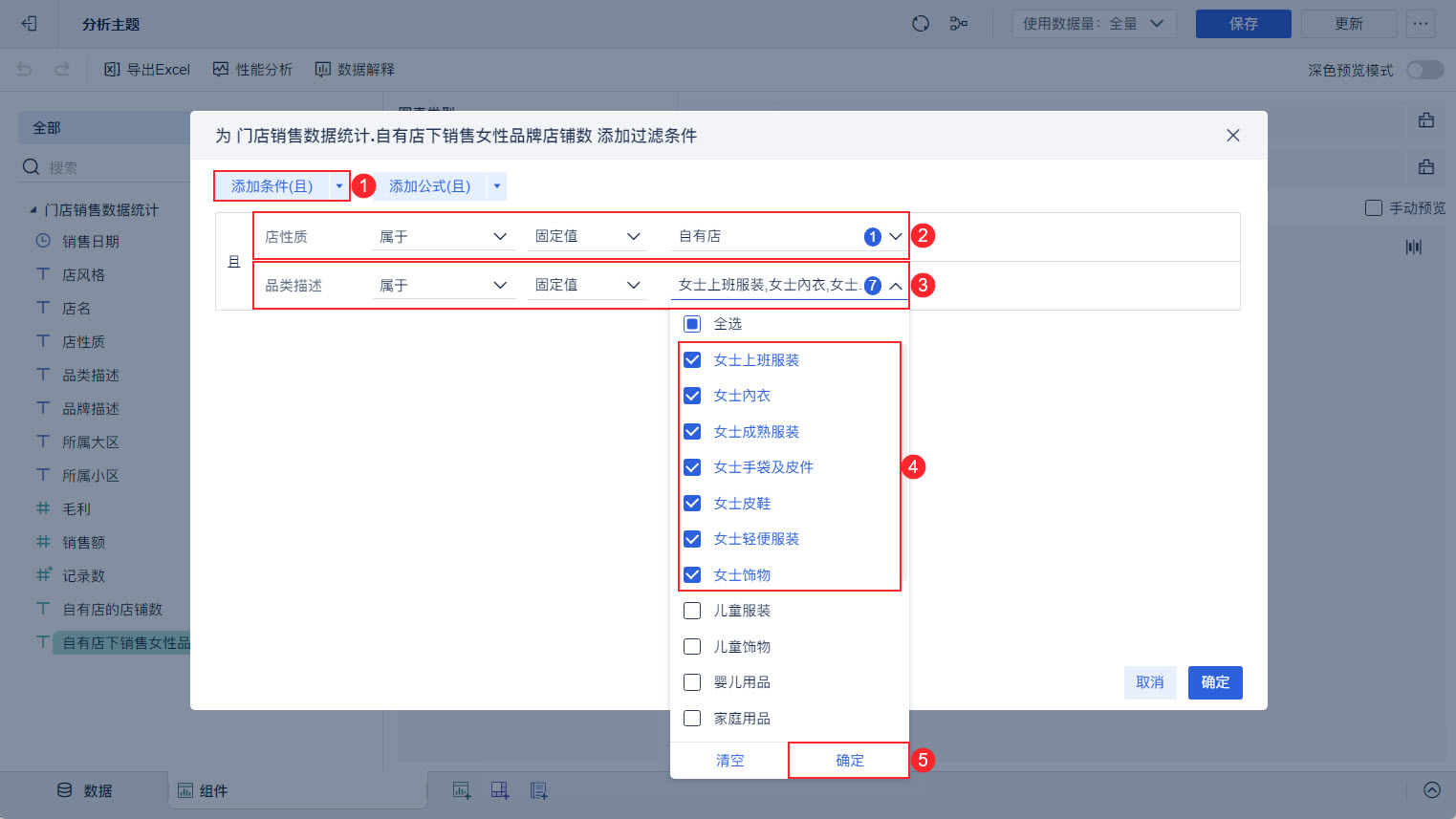This screenshot has width=1456, height=819.
Task: Select the 店风格 field
Action: [83, 275]
